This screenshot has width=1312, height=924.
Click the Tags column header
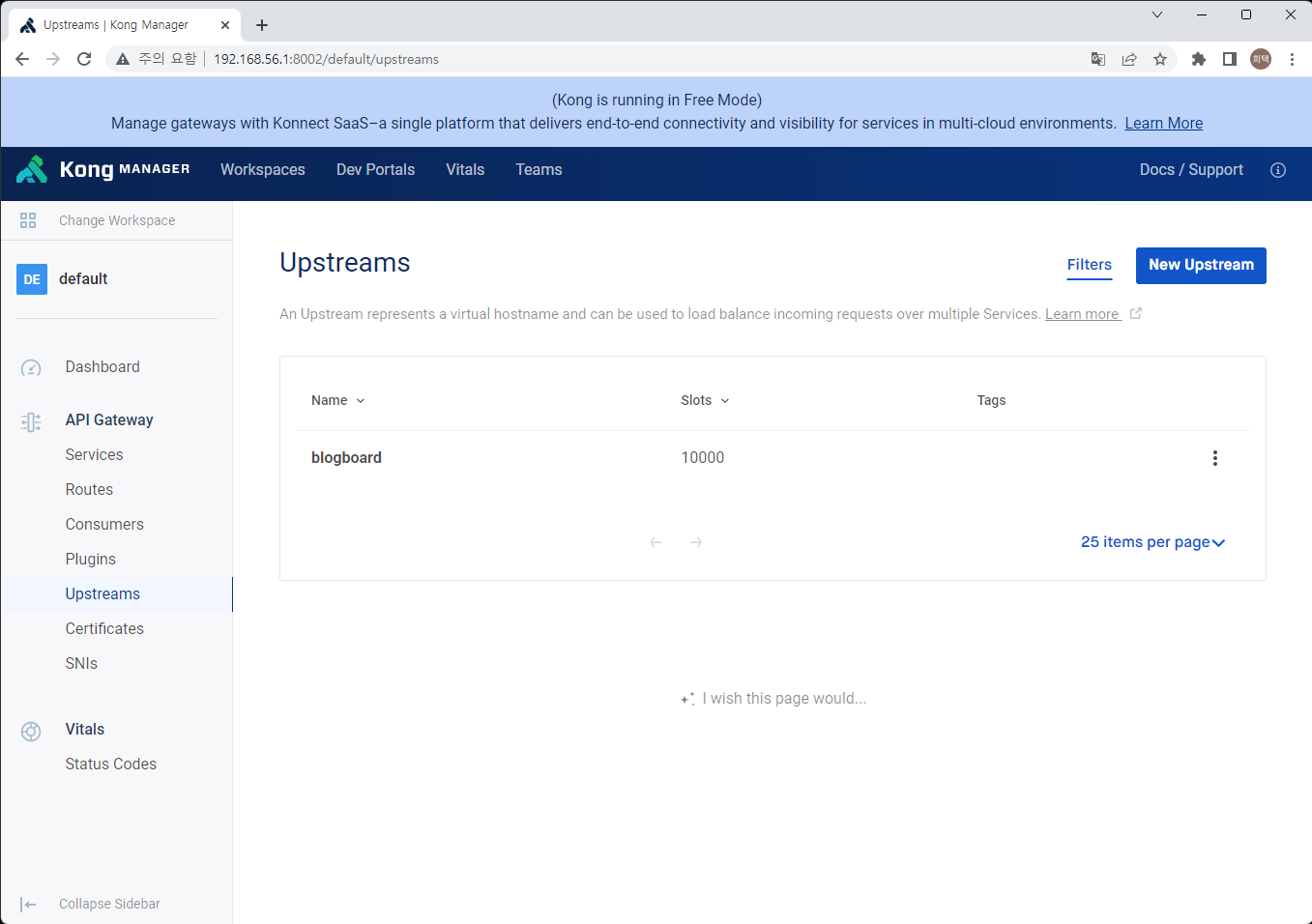(991, 400)
